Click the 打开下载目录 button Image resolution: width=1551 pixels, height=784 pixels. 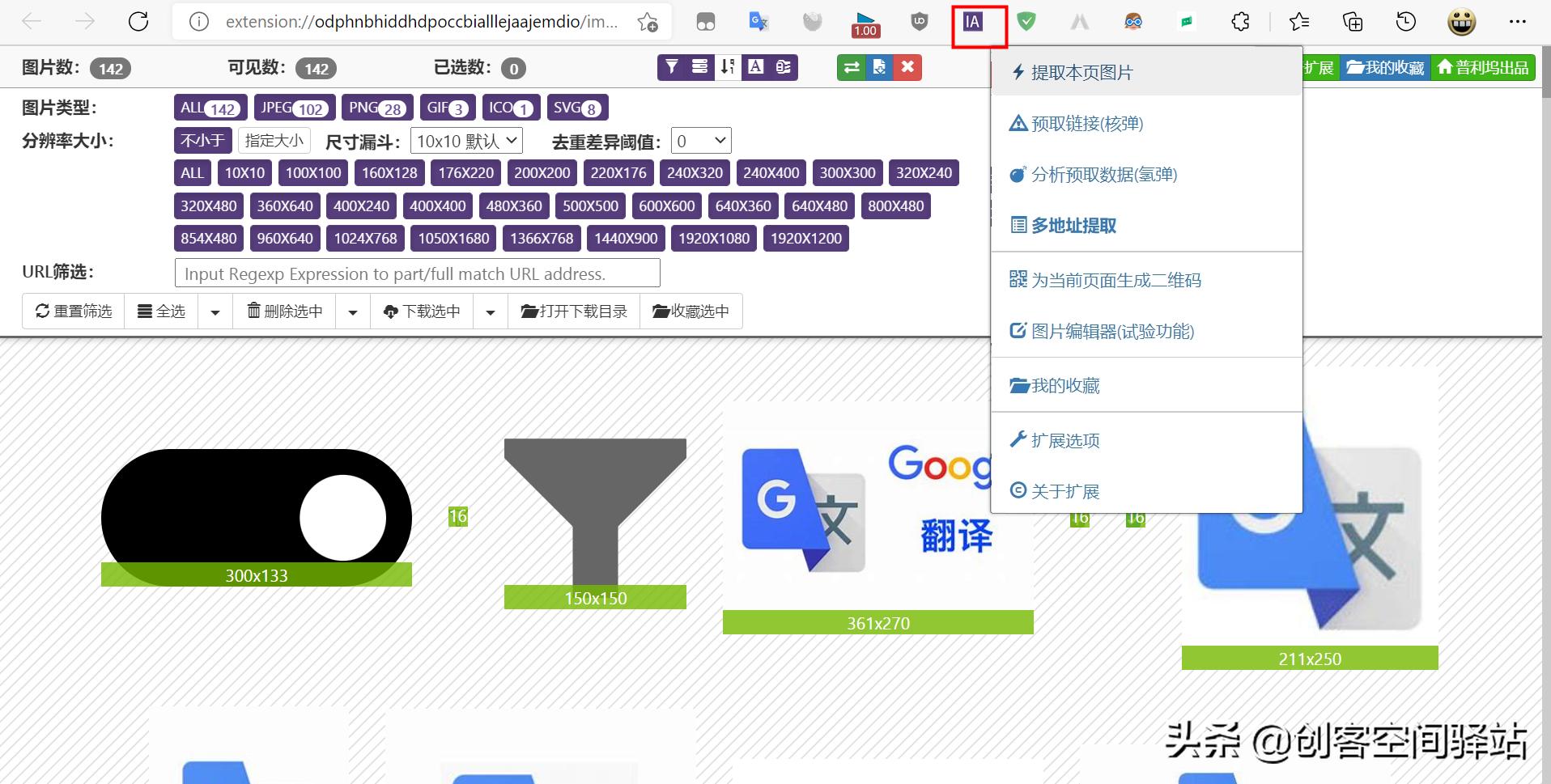coord(575,311)
